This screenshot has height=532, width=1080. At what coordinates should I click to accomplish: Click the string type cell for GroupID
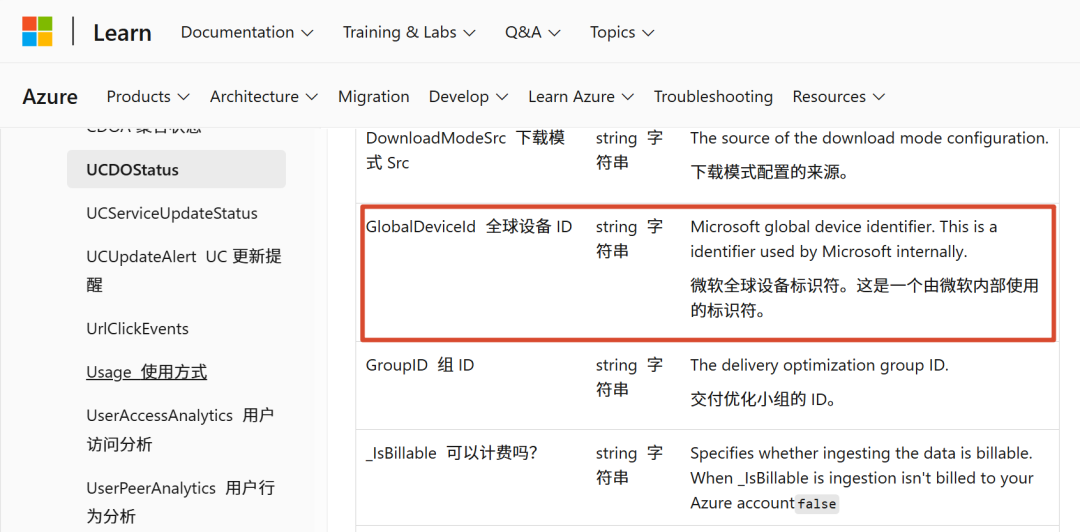[x=629, y=378]
